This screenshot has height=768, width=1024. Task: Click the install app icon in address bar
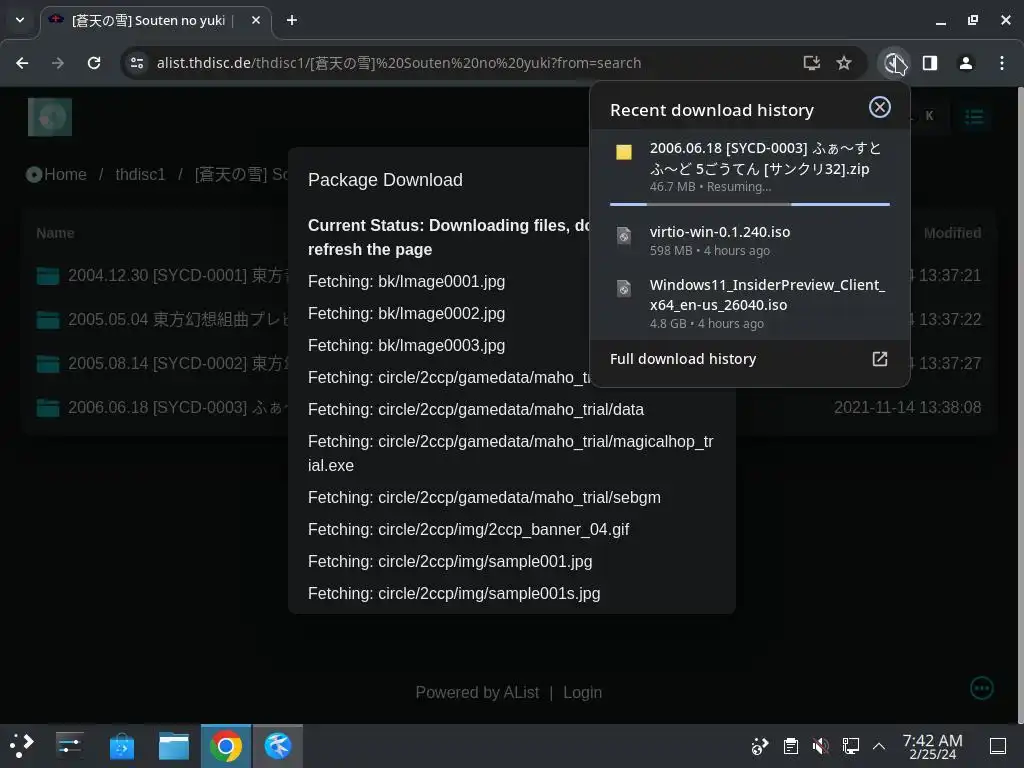pos(812,63)
